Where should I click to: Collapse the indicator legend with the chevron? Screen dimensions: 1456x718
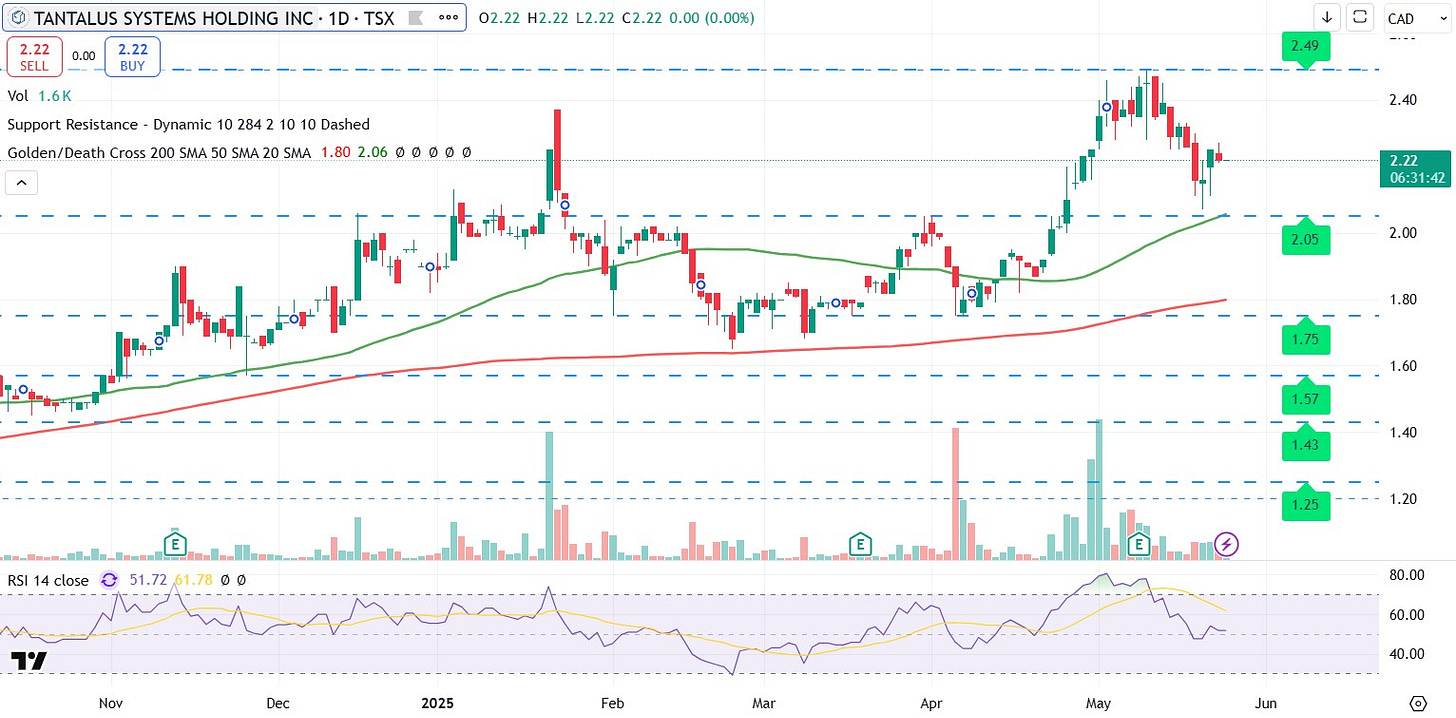pyautogui.click(x=20, y=182)
